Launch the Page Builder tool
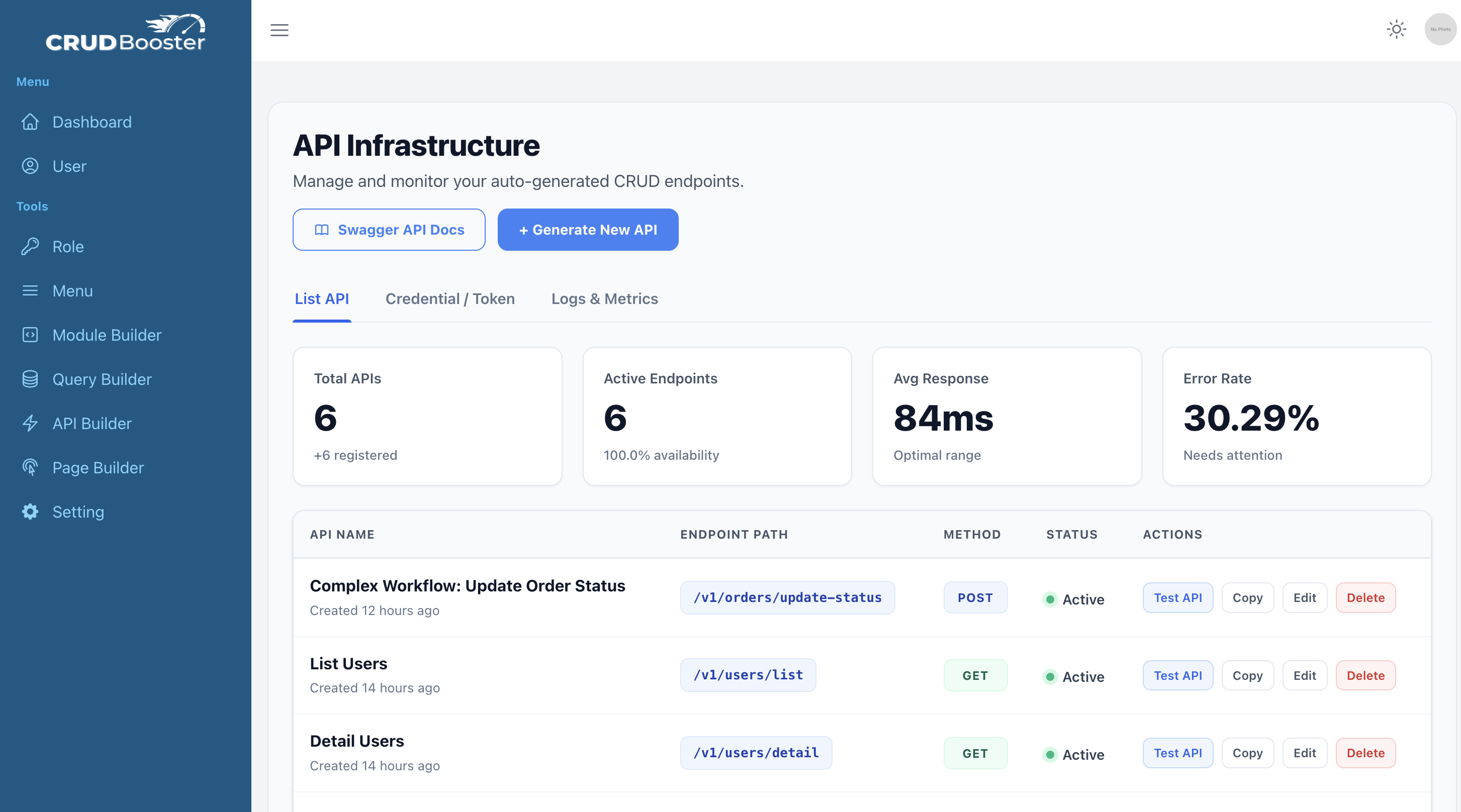The width and height of the screenshot is (1461, 812). click(x=30, y=467)
